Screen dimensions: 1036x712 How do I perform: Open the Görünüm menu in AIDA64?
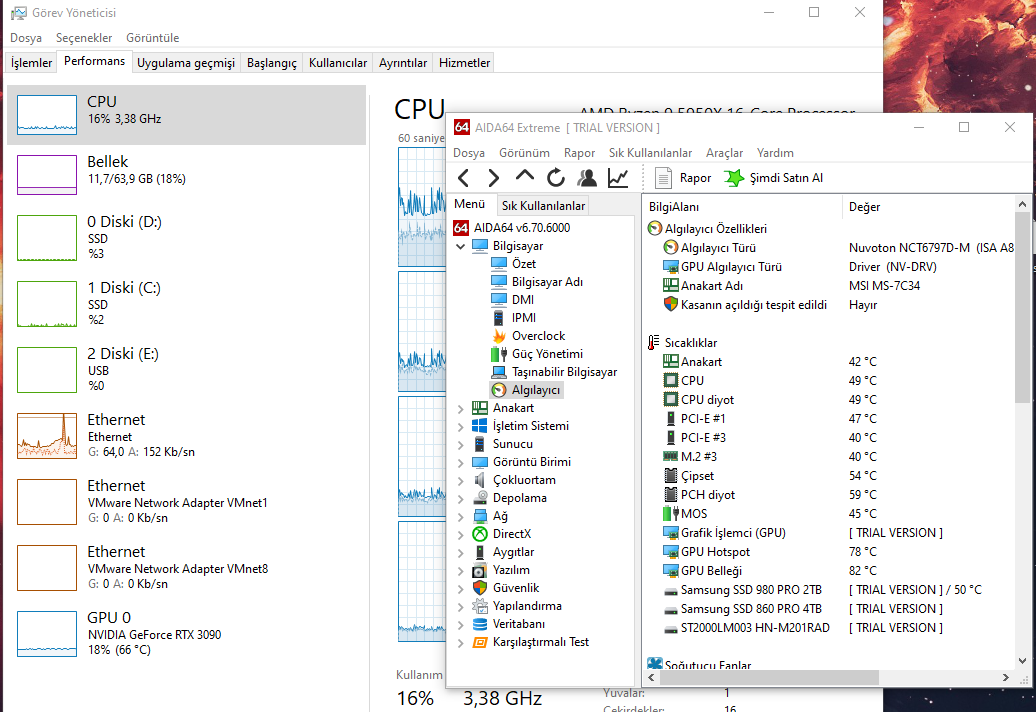point(525,153)
